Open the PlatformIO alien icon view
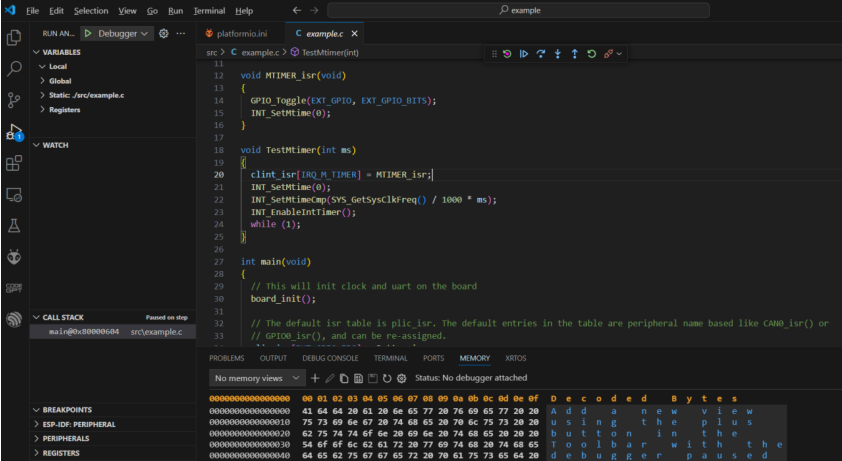Image resolution: width=842 pixels, height=461 pixels. click(x=14, y=257)
